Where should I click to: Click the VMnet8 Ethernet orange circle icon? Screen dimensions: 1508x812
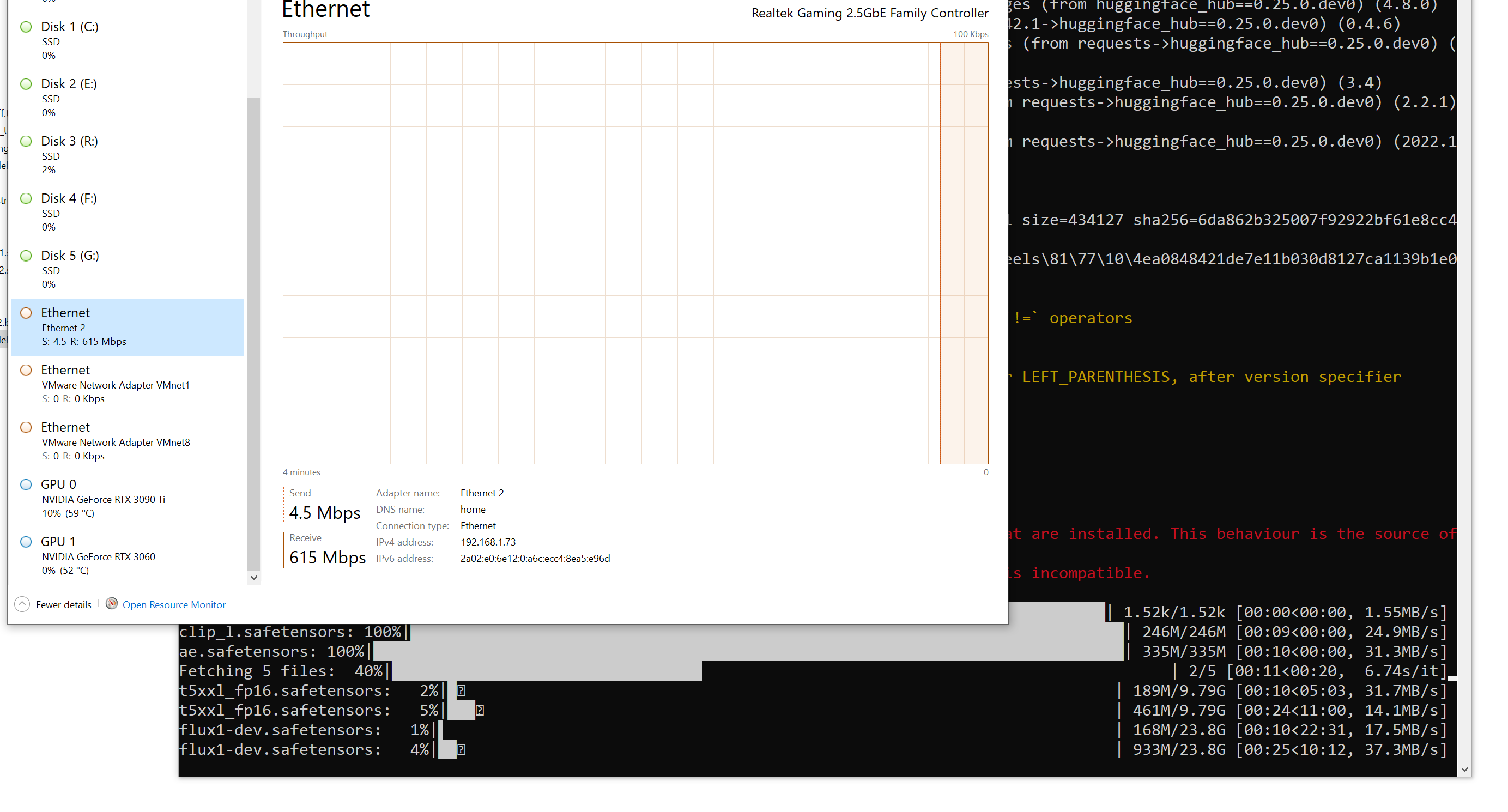click(26, 427)
